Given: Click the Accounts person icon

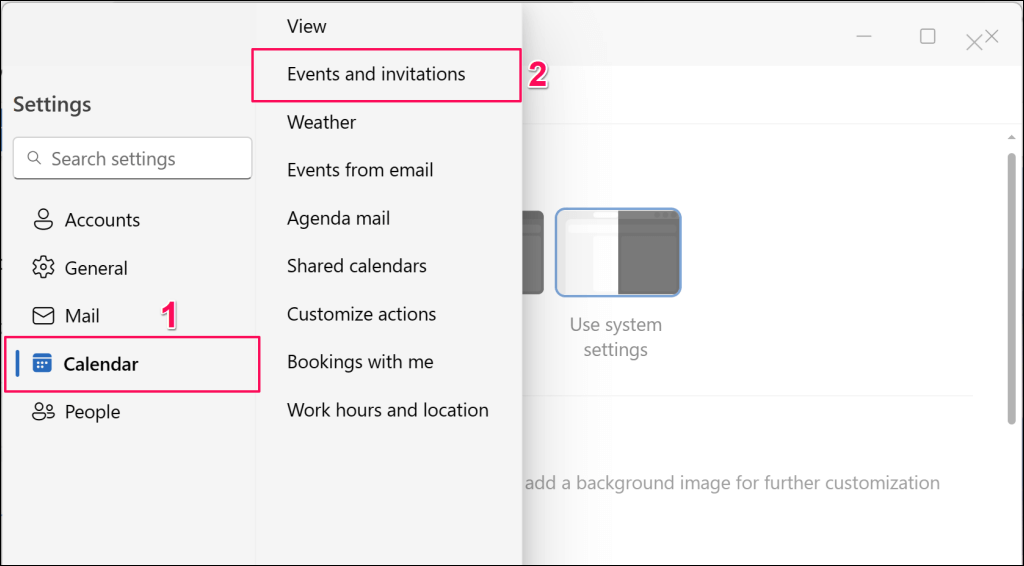Looking at the screenshot, I should tap(42, 220).
